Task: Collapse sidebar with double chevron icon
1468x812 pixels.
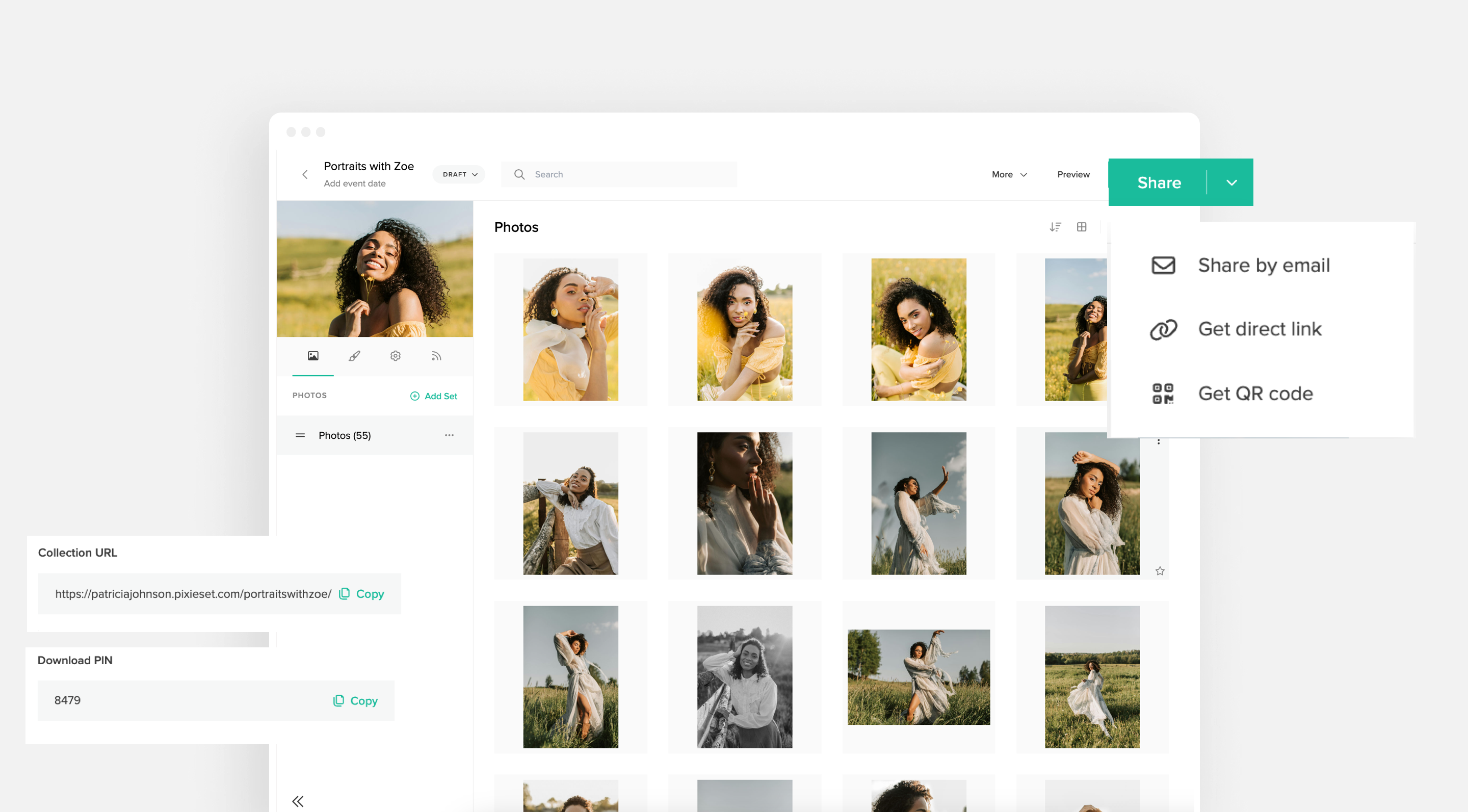Action: point(298,801)
